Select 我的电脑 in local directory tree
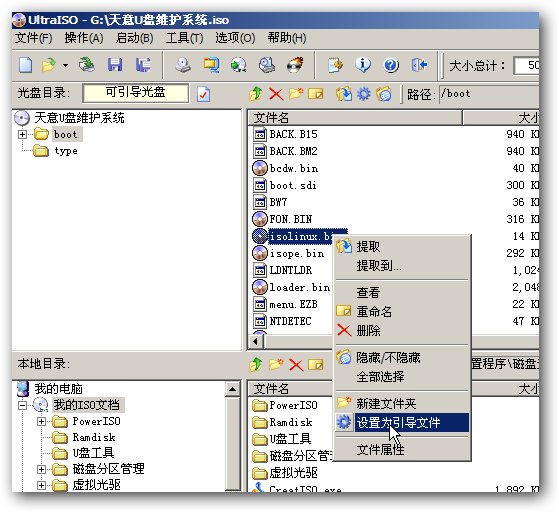Viewport: 559px width, 512px height. coord(58,389)
